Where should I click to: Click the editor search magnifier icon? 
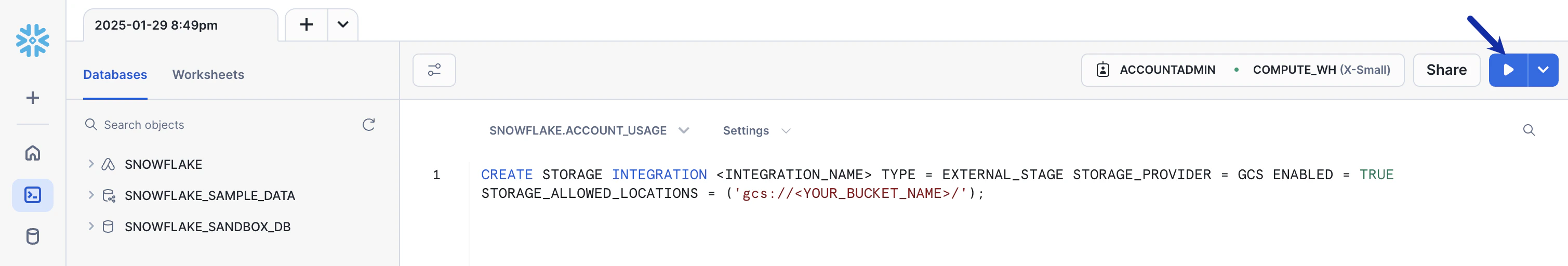(1529, 130)
